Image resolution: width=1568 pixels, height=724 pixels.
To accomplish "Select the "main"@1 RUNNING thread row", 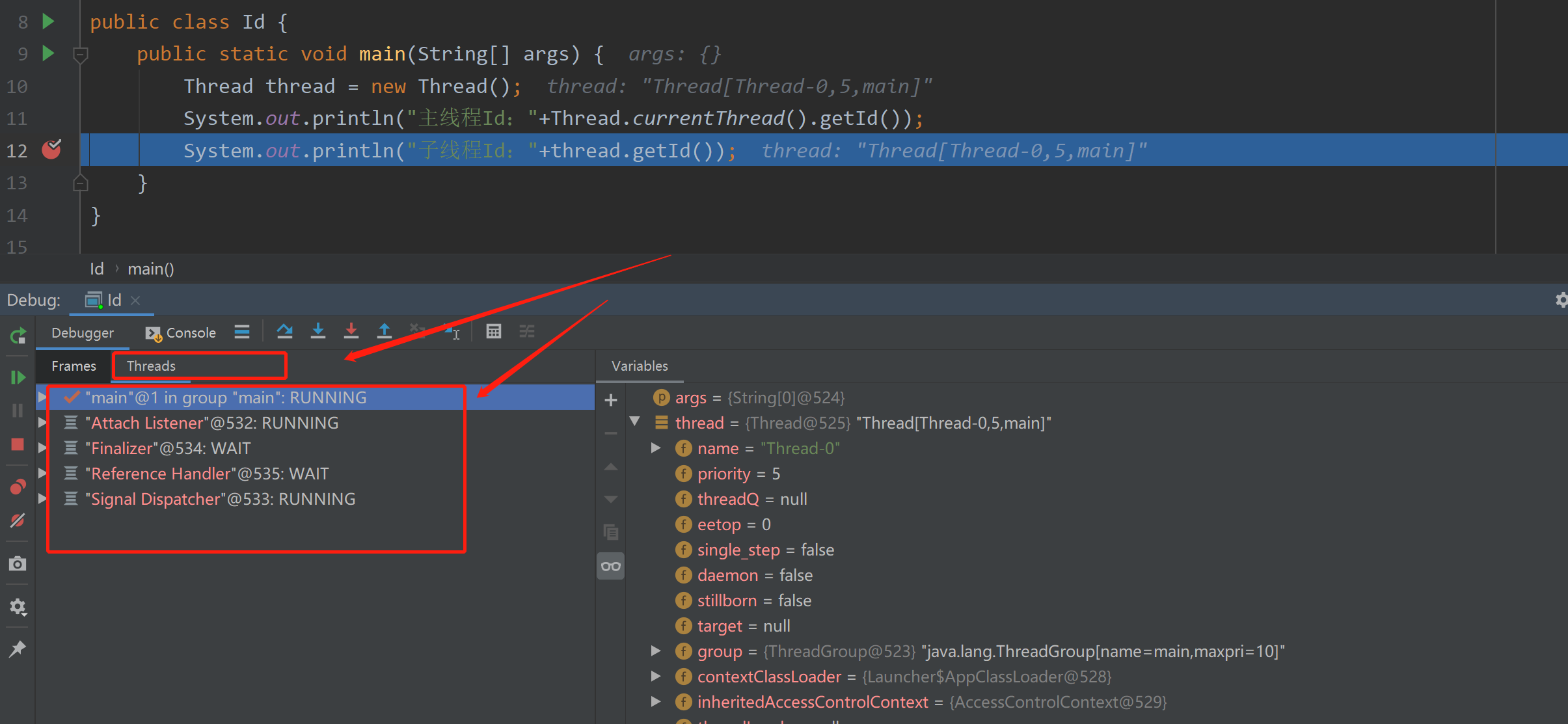I will [x=316, y=397].
